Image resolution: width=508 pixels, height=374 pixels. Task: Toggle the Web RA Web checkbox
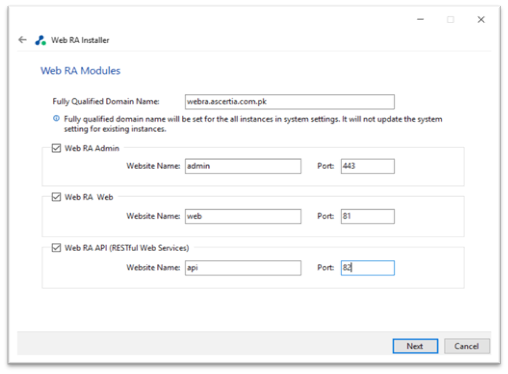click(56, 197)
